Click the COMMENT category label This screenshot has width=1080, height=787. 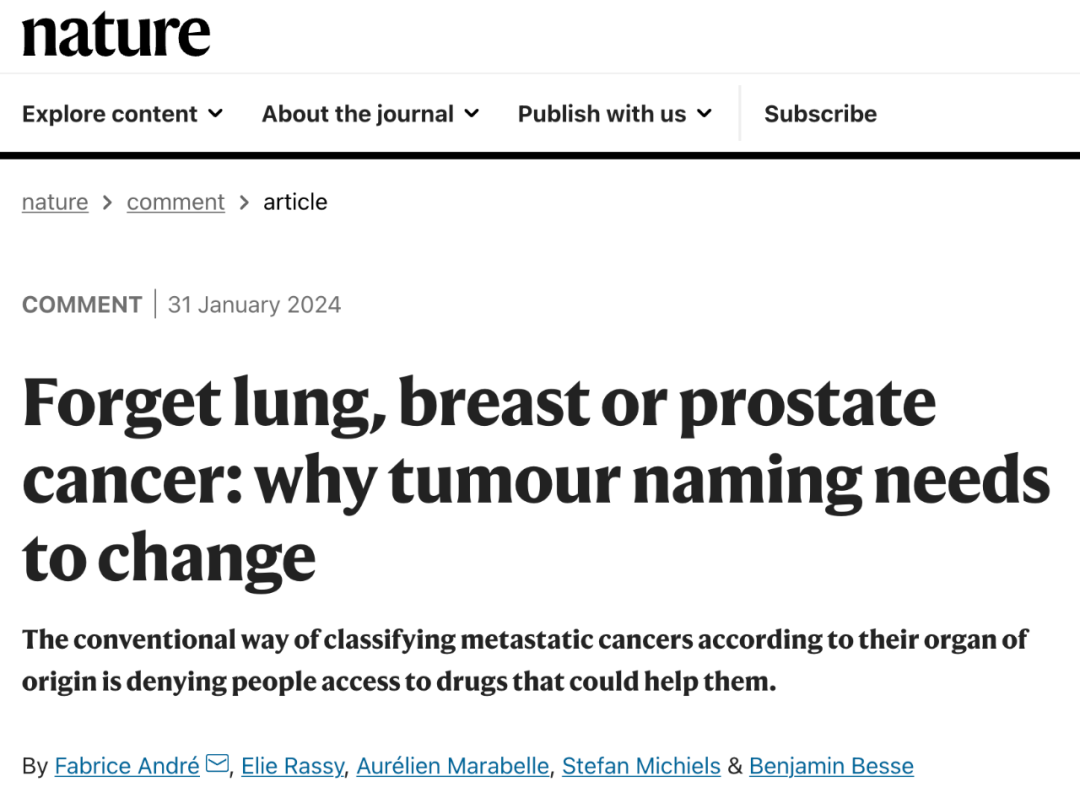tap(82, 304)
